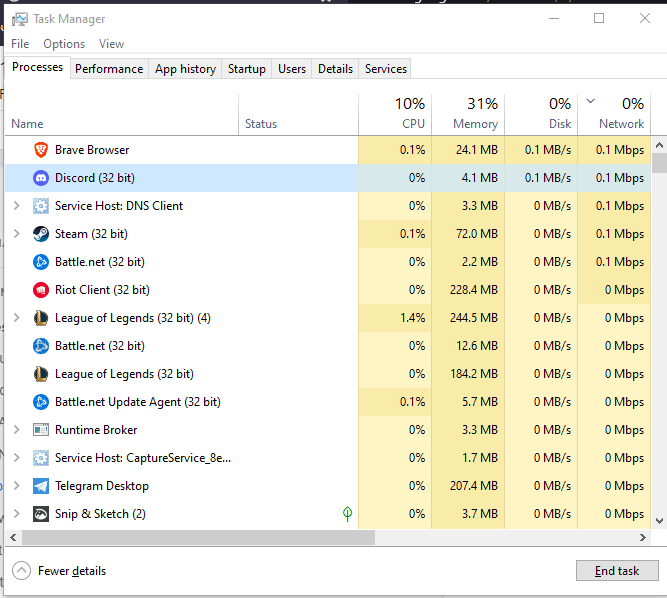This screenshot has height=598, width=667.
Task: Click the vertical scrollbar thumb
Action: coord(659,163)
